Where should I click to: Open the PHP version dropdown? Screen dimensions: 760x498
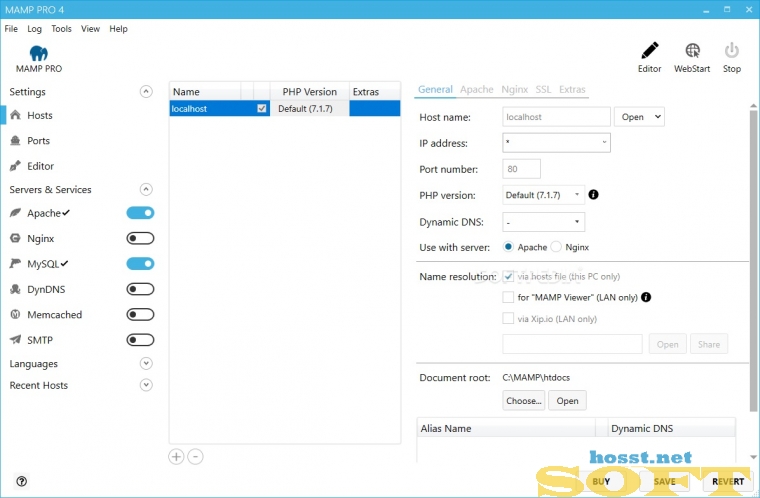coord(543,195)
